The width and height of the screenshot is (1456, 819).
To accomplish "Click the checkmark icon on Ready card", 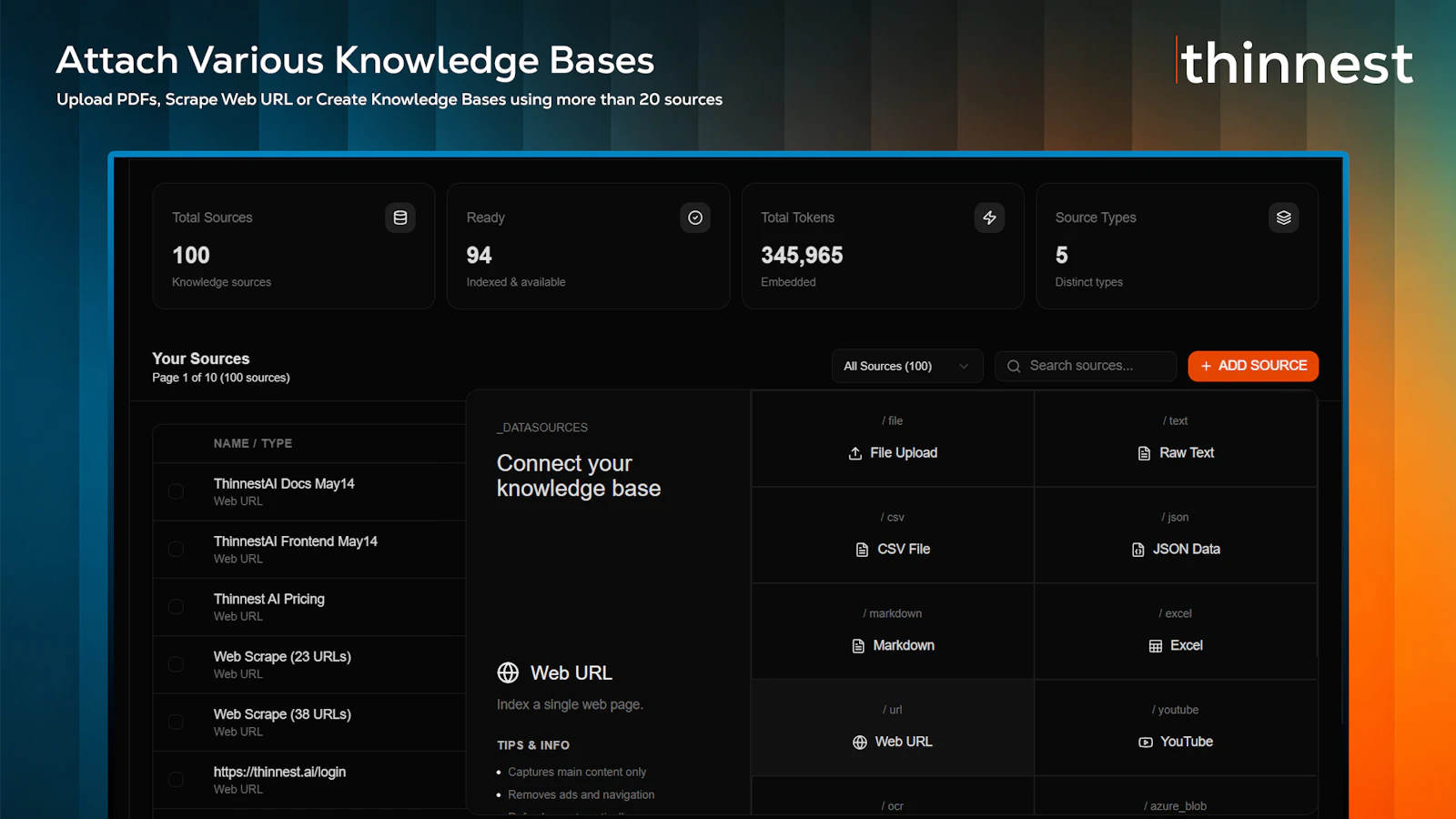I will click(695, 217).
